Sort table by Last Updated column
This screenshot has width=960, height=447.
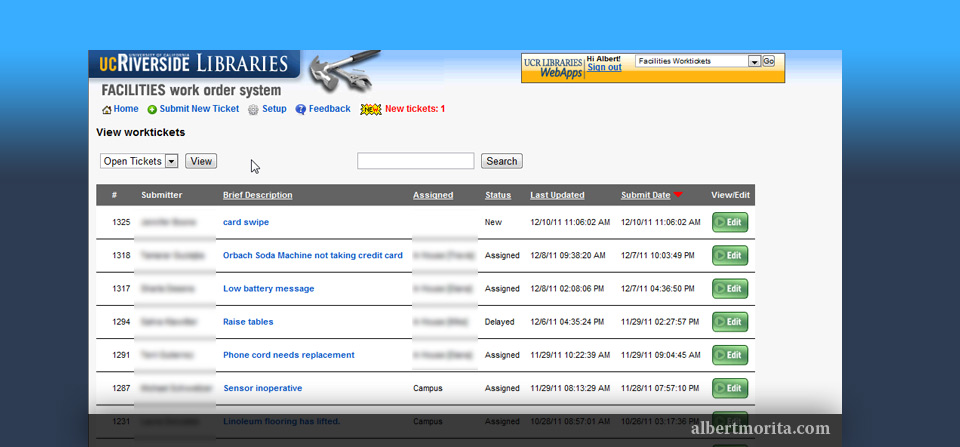pos(557,195)
